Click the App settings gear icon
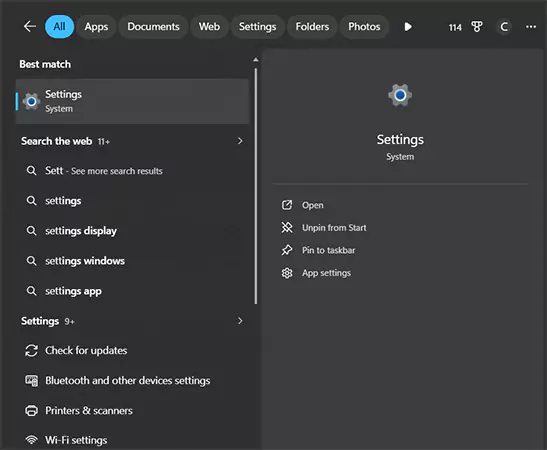The image size is (547, 450). (x=287, y=273)
